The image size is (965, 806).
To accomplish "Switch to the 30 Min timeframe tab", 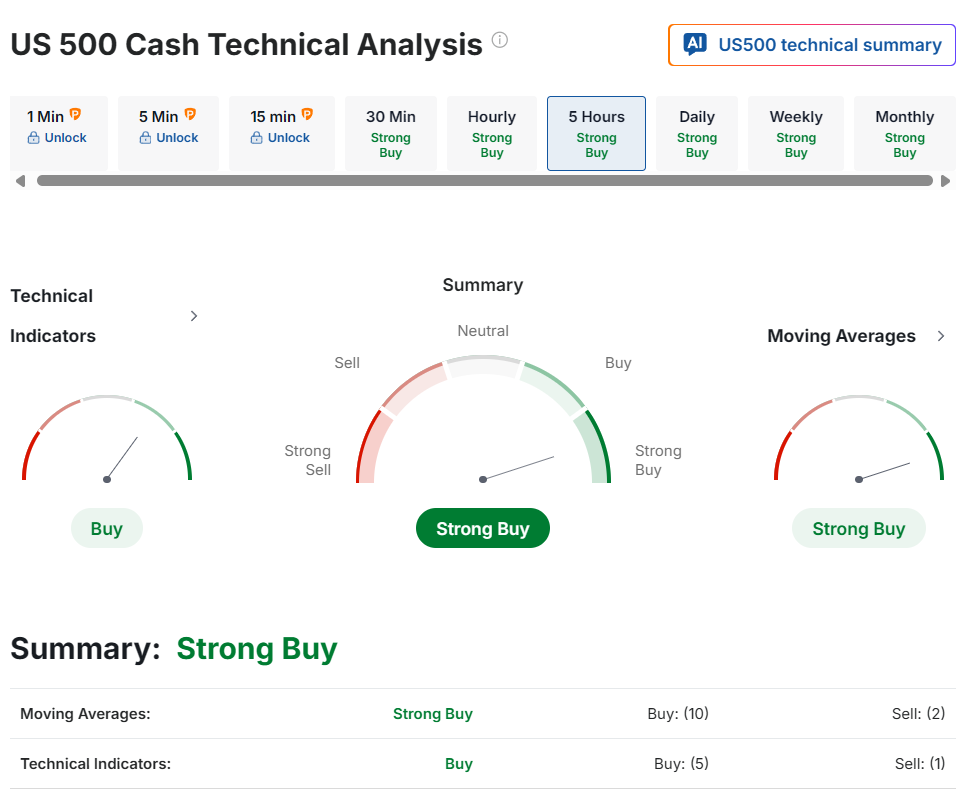I will 390,133.
